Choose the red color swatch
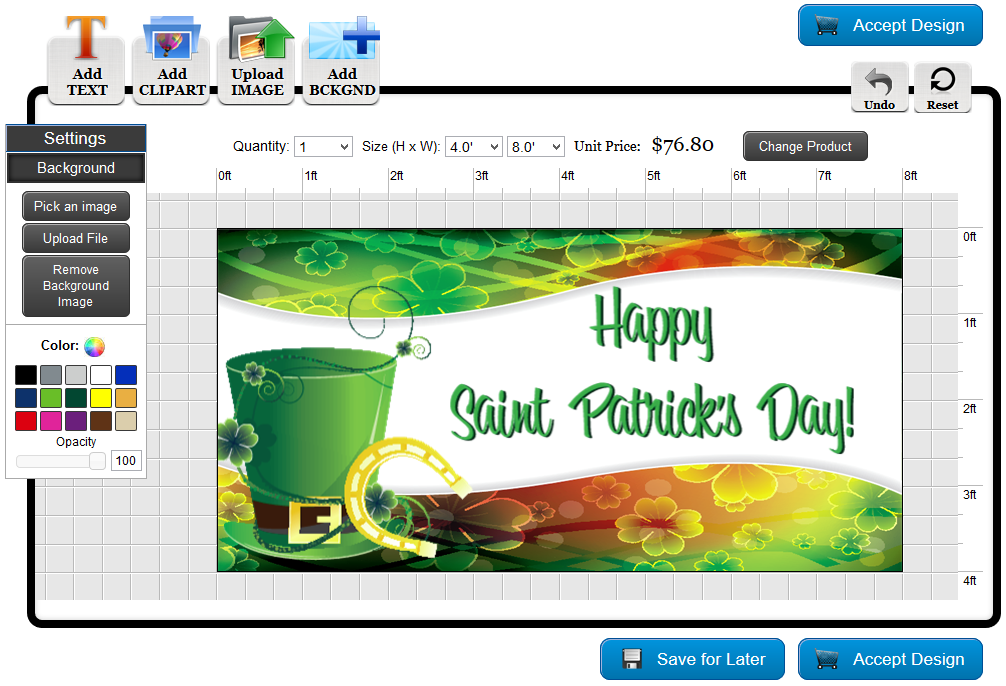The image size is (1006, 686). tap(26, 421)
